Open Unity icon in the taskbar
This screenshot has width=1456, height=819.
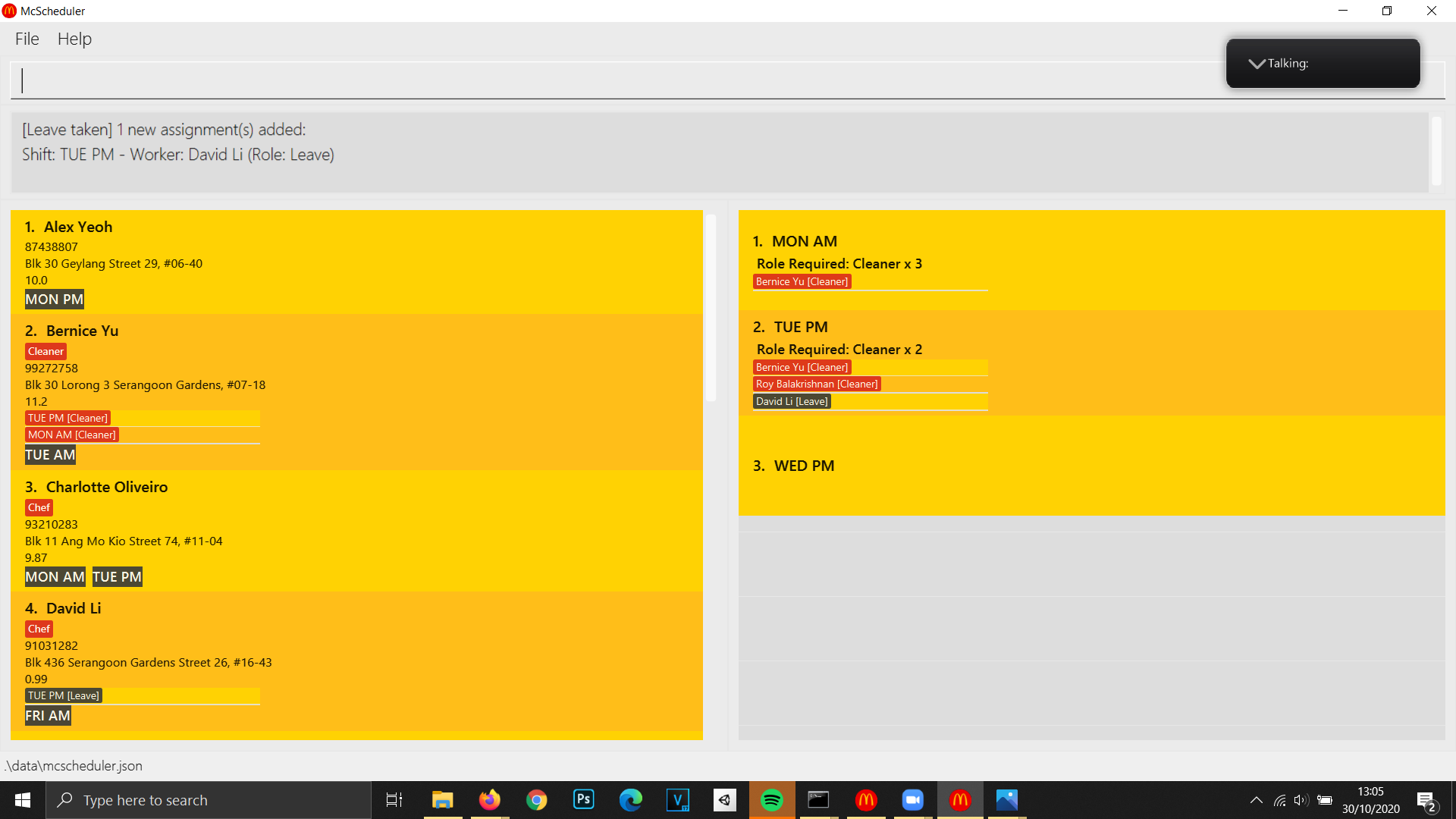click(x=724, y=800)
